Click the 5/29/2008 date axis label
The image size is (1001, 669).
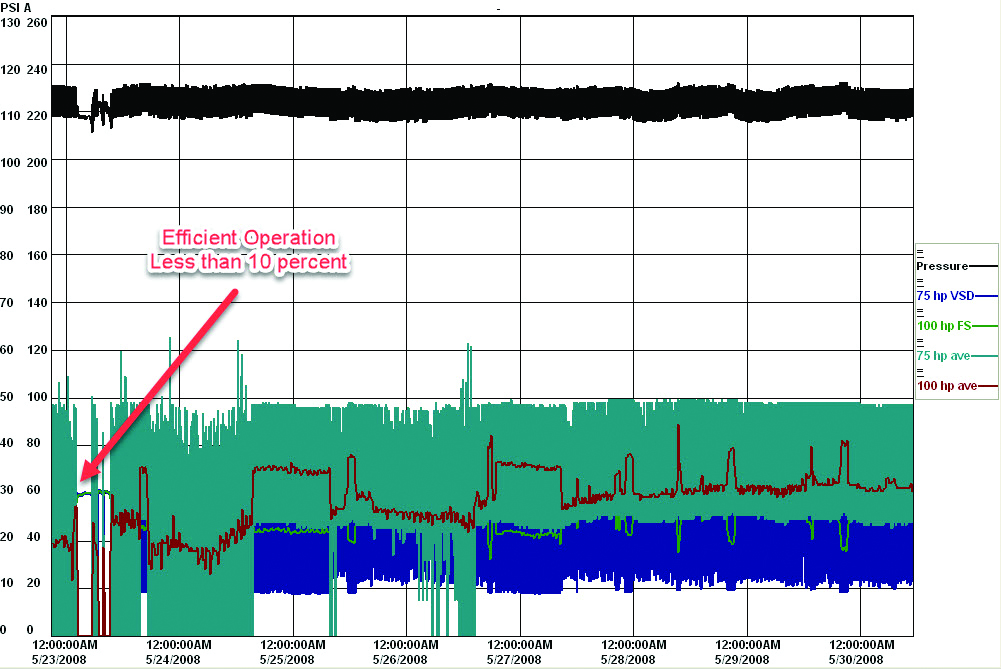point(741,659)
